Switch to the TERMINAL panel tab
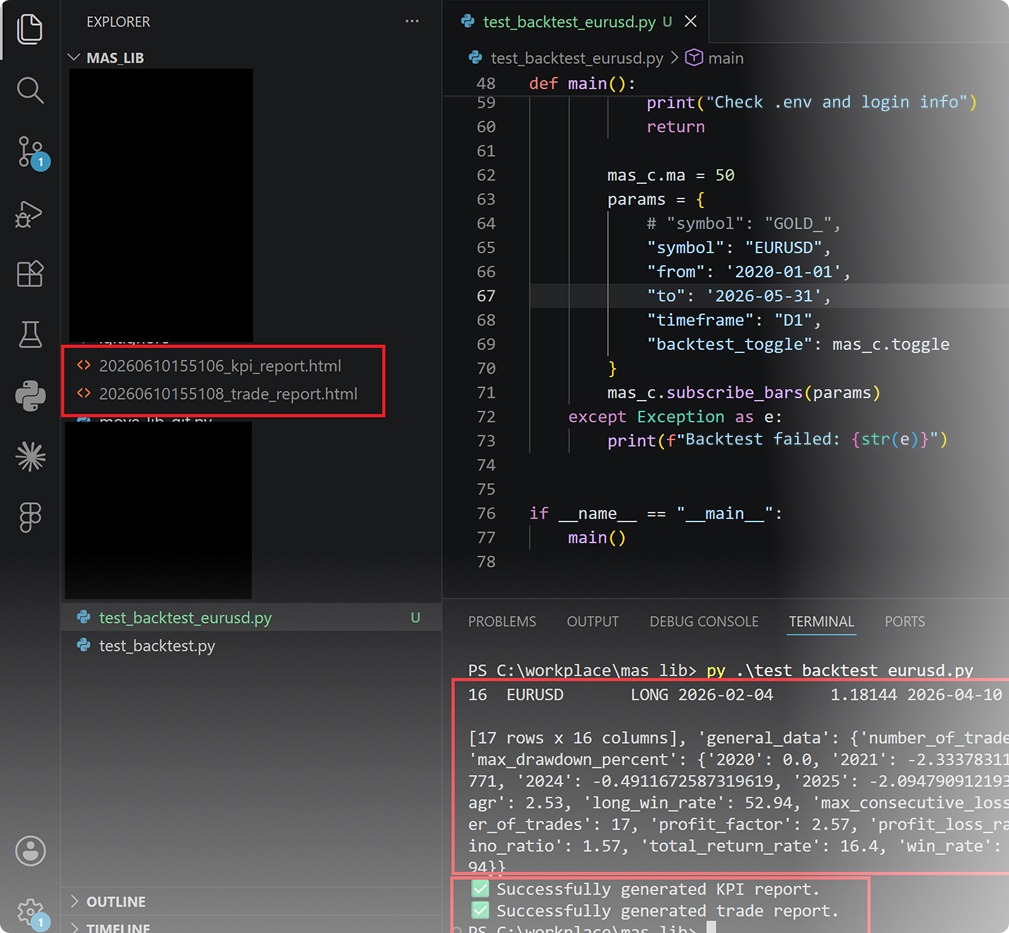 tap(821, 621)
